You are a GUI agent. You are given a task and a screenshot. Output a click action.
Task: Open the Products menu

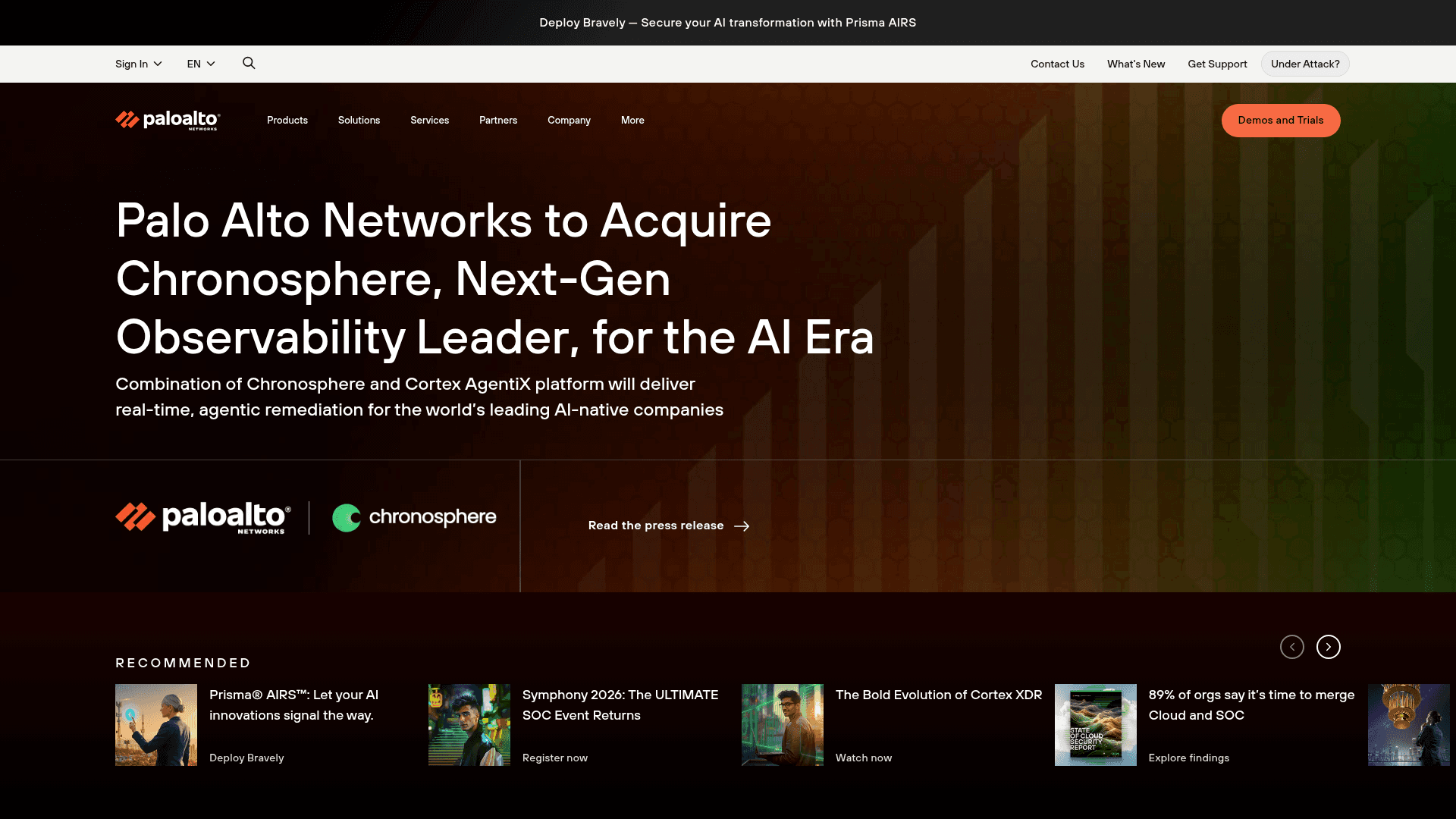click(287, 120)
